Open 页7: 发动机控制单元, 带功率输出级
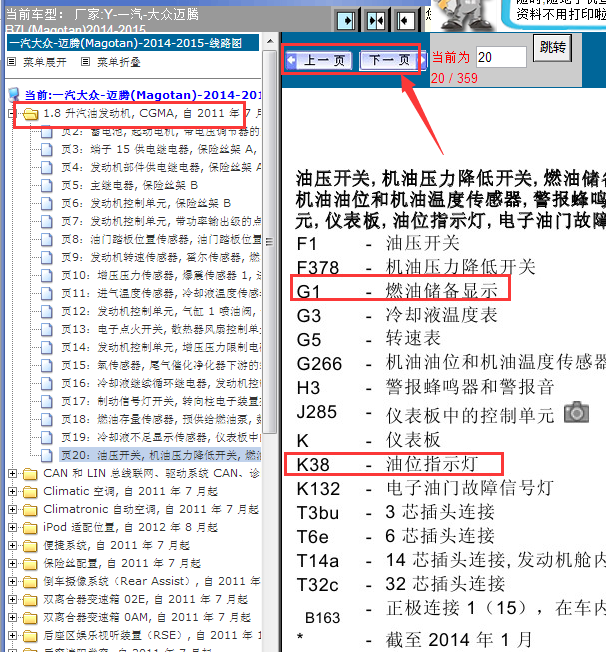 [161, 221]
